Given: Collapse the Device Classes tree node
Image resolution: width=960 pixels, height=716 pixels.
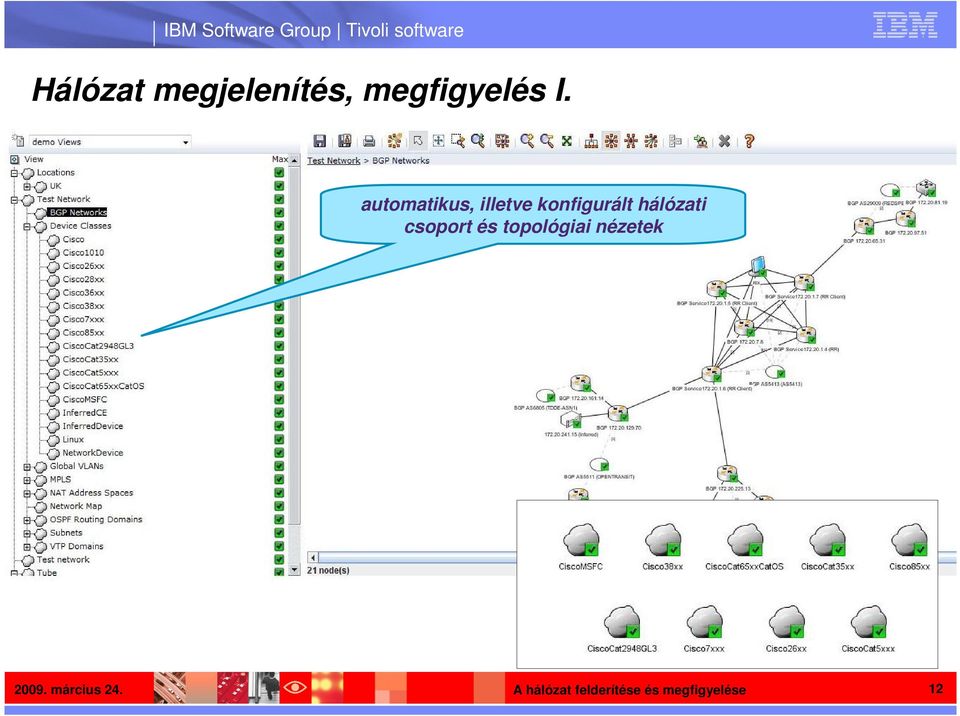Looking at the screenshot, I should click(27, 227).
